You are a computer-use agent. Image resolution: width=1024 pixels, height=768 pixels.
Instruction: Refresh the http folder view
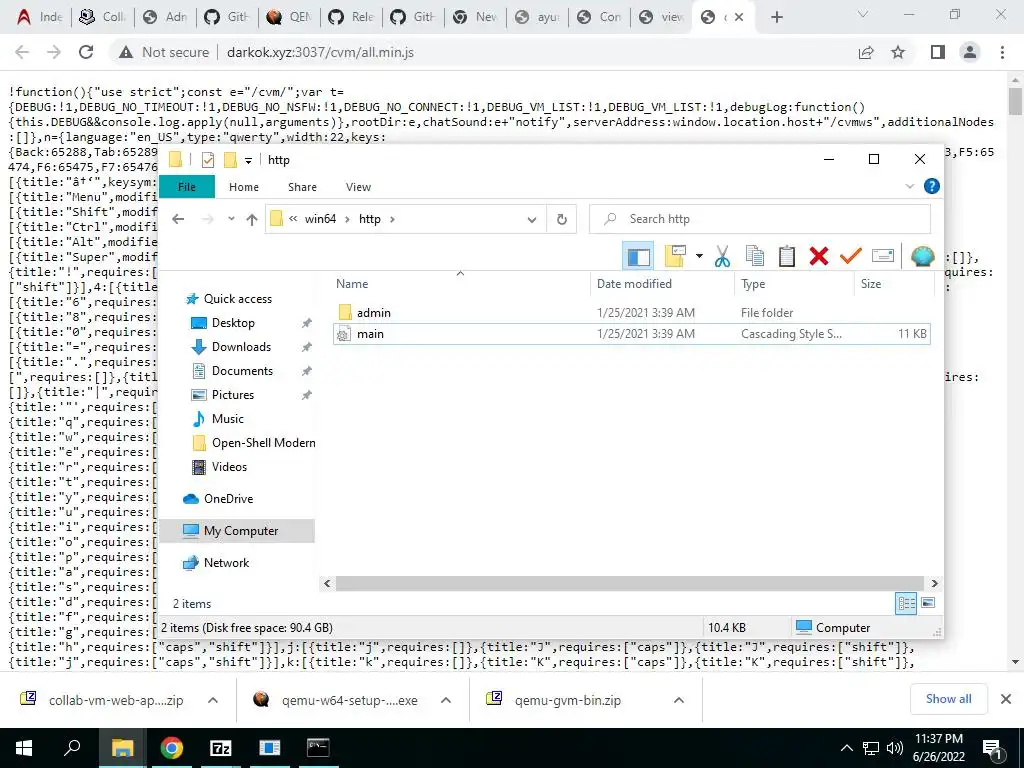562,219
